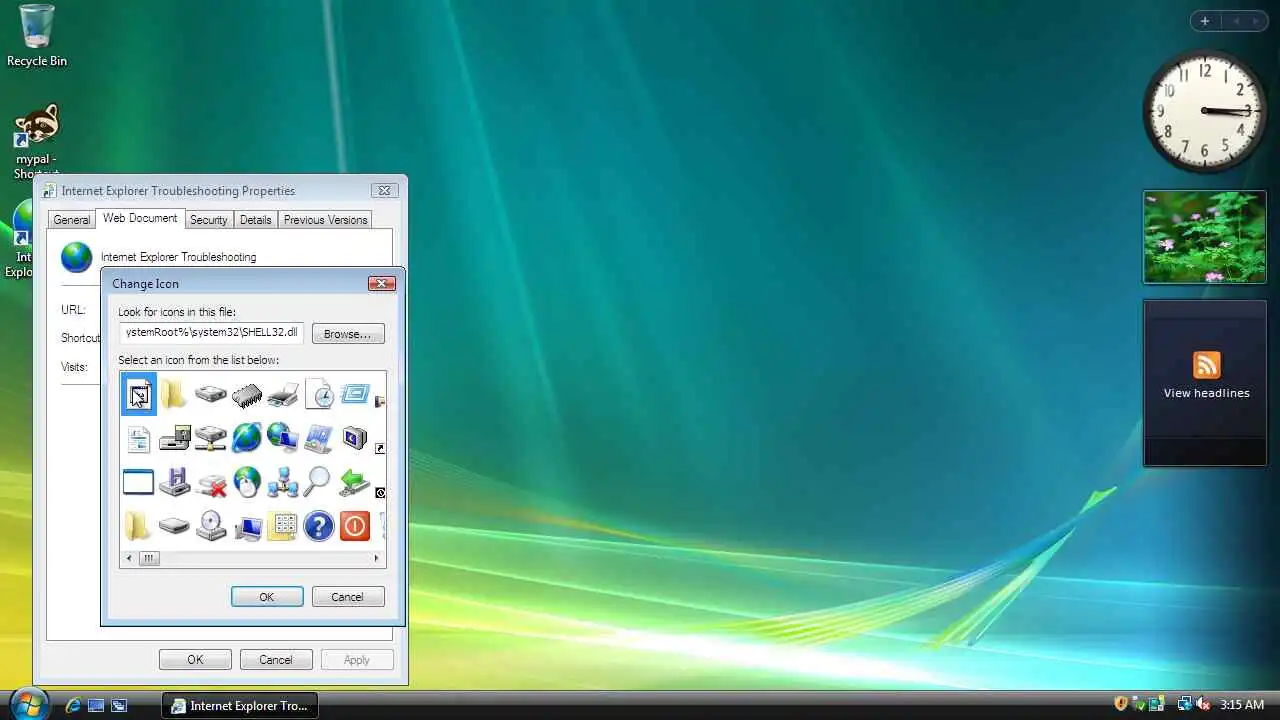
Task: Click the icon file path field
Action: tap(211, 333)
